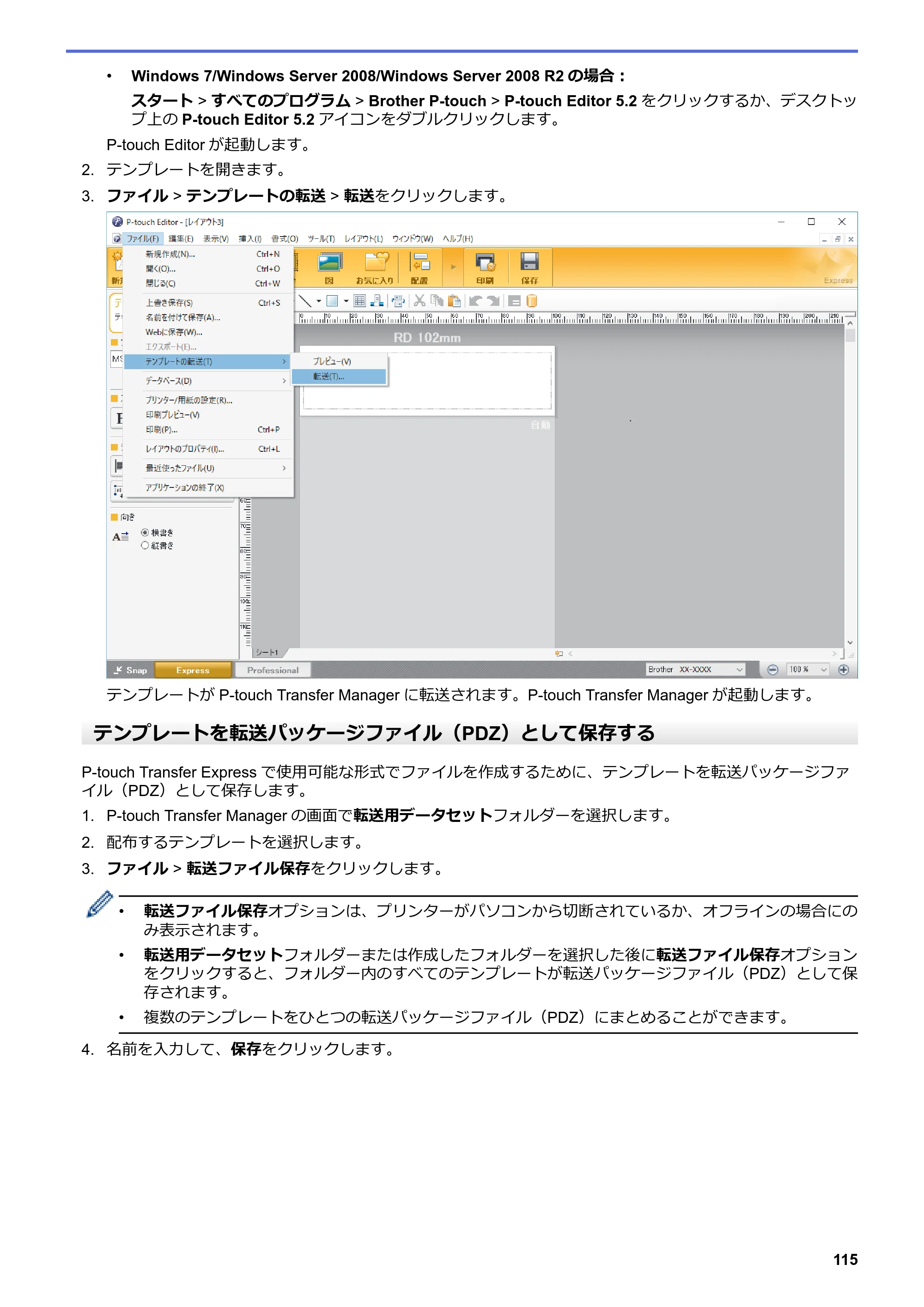Choose プレビュー(V) in the submenu
The height and width of the screenshot is (1307, 924).
(x=339, y=362)
